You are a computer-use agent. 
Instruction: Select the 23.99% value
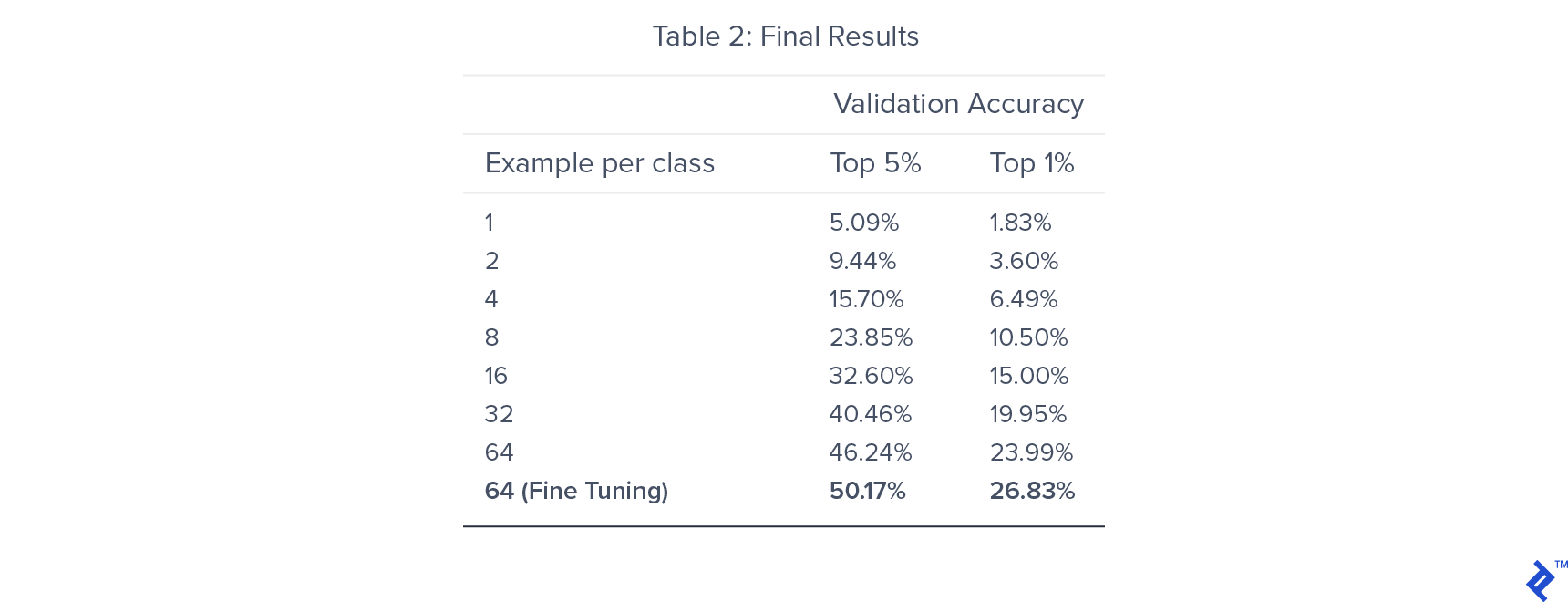[1031, 452]
